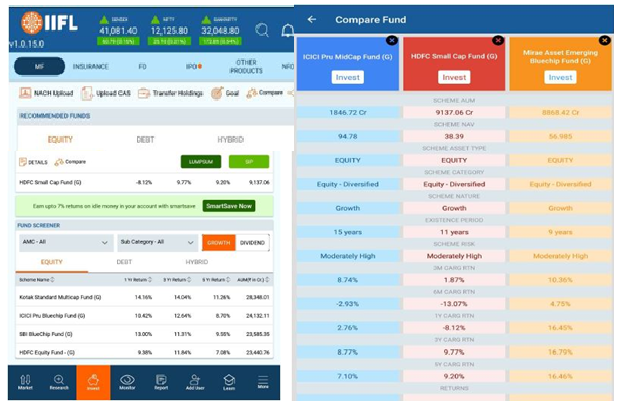The height and width of the screenshot is (410, 622).
Task: Compare HDFC Small Cap recommended fund
Action: click(x=70, y=162)
